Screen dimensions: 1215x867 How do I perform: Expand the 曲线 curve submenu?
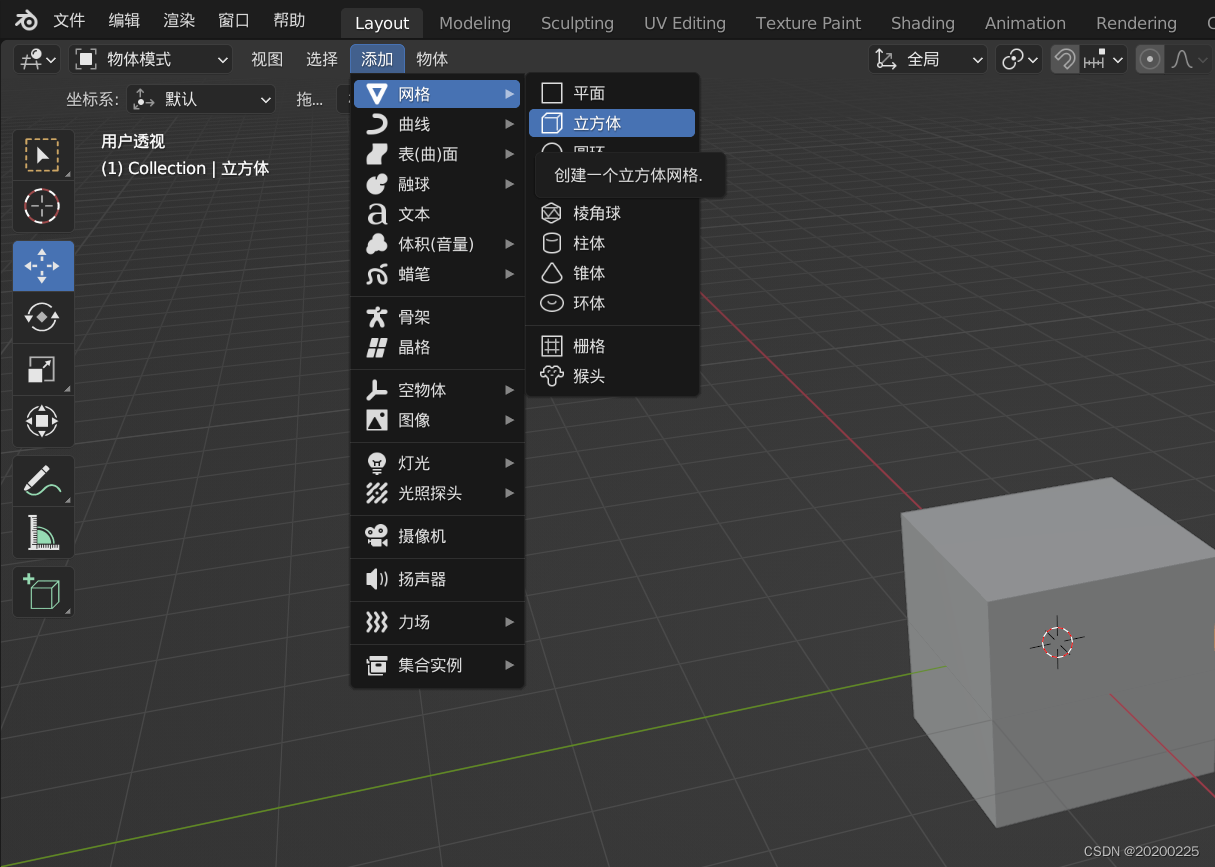coord(437,124)
